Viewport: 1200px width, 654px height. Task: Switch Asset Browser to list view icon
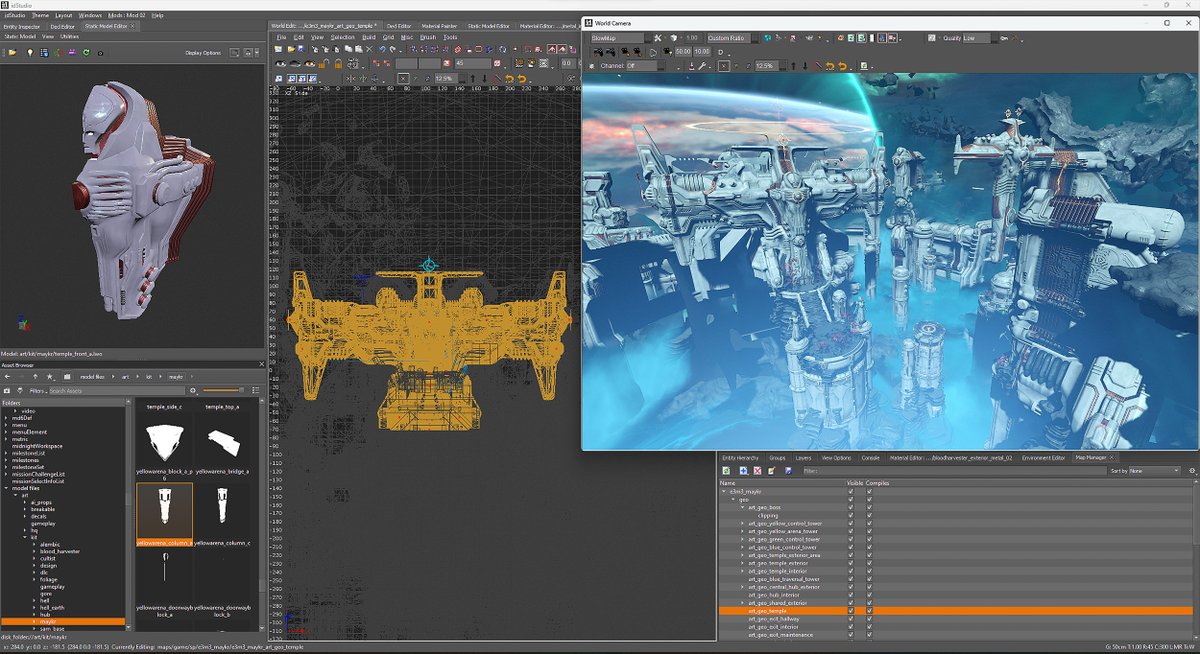coord(256,390)
